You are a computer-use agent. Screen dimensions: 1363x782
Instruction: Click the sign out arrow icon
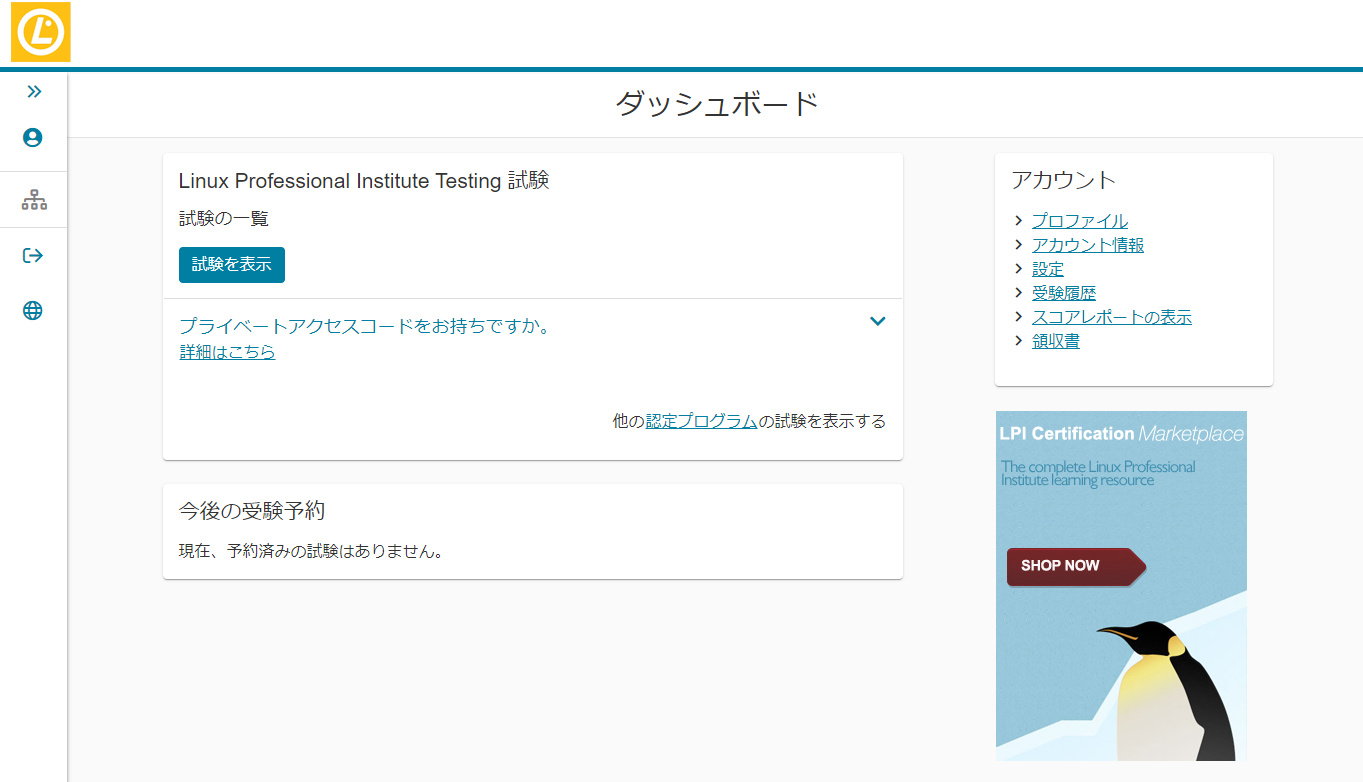tap(33, 256)
